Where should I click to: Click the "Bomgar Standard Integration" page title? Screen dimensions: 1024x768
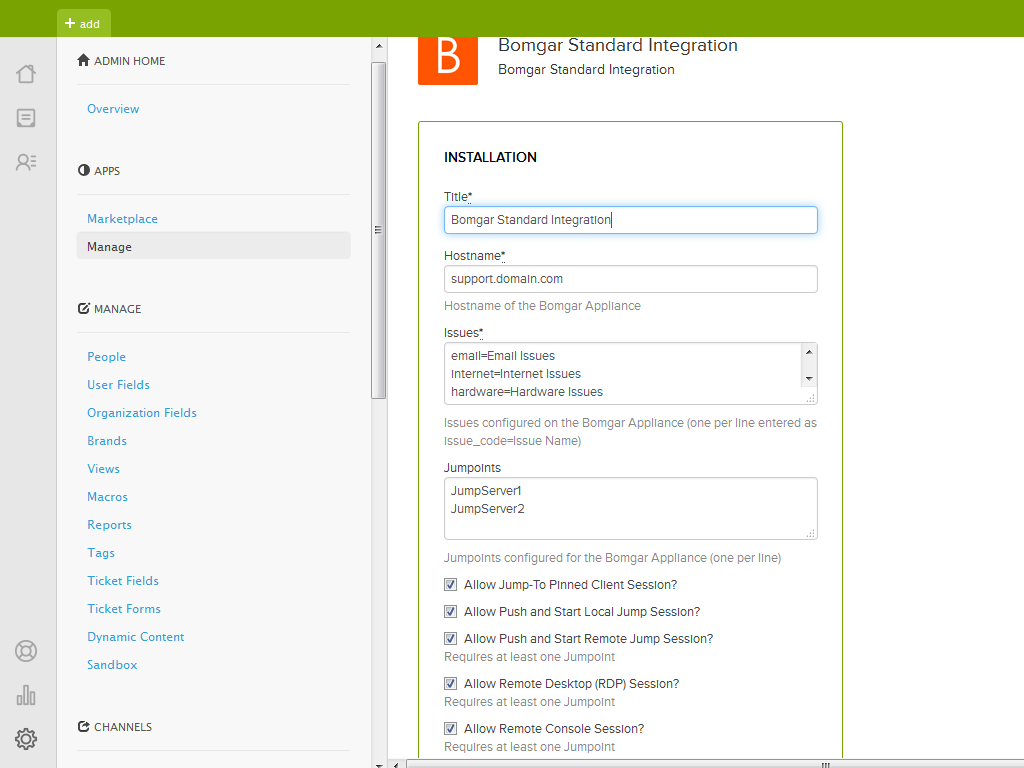point(618,45)
